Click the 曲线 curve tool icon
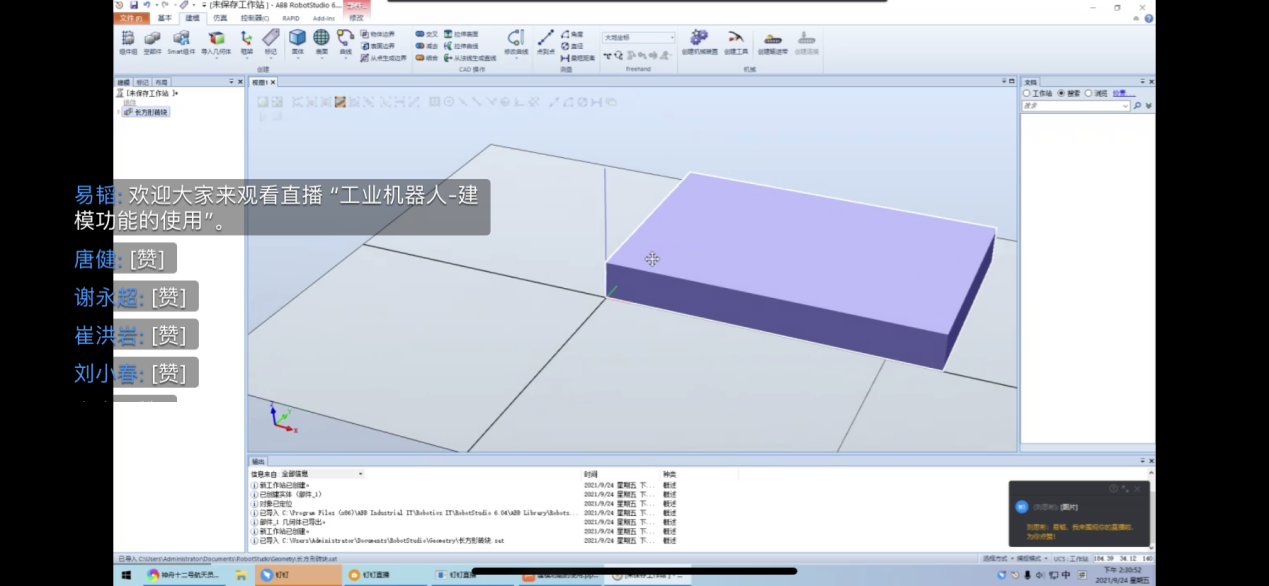The width and height of the screenshot is (1269, 586). click(345, 41)
